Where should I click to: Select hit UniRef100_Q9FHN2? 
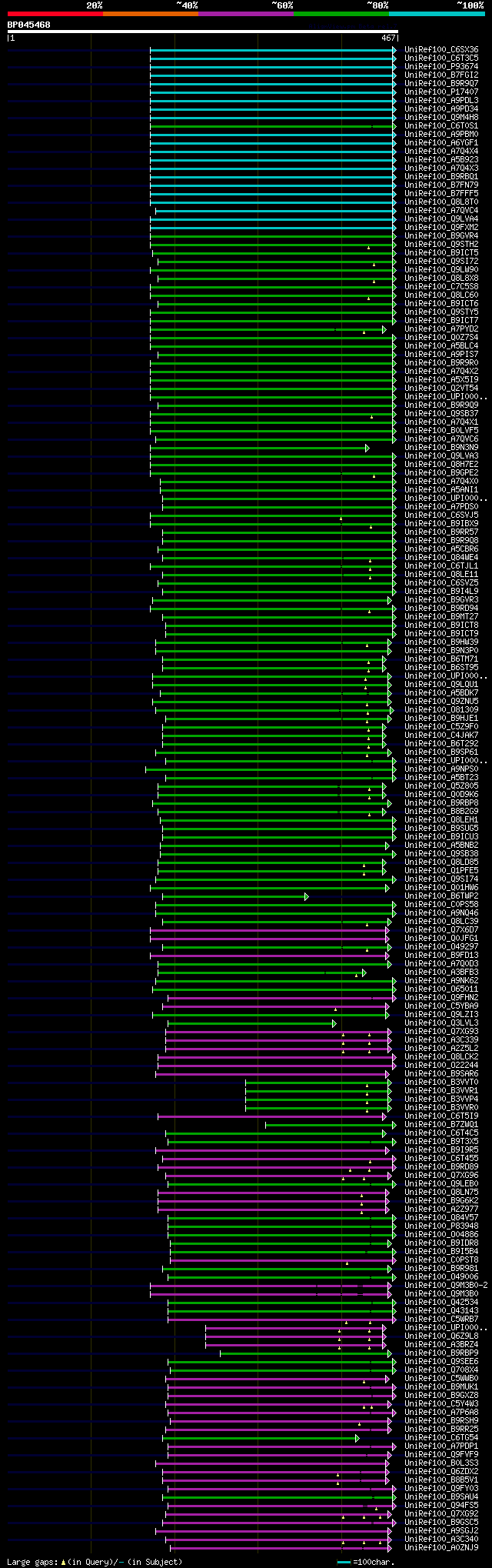(x=441, y=997)
